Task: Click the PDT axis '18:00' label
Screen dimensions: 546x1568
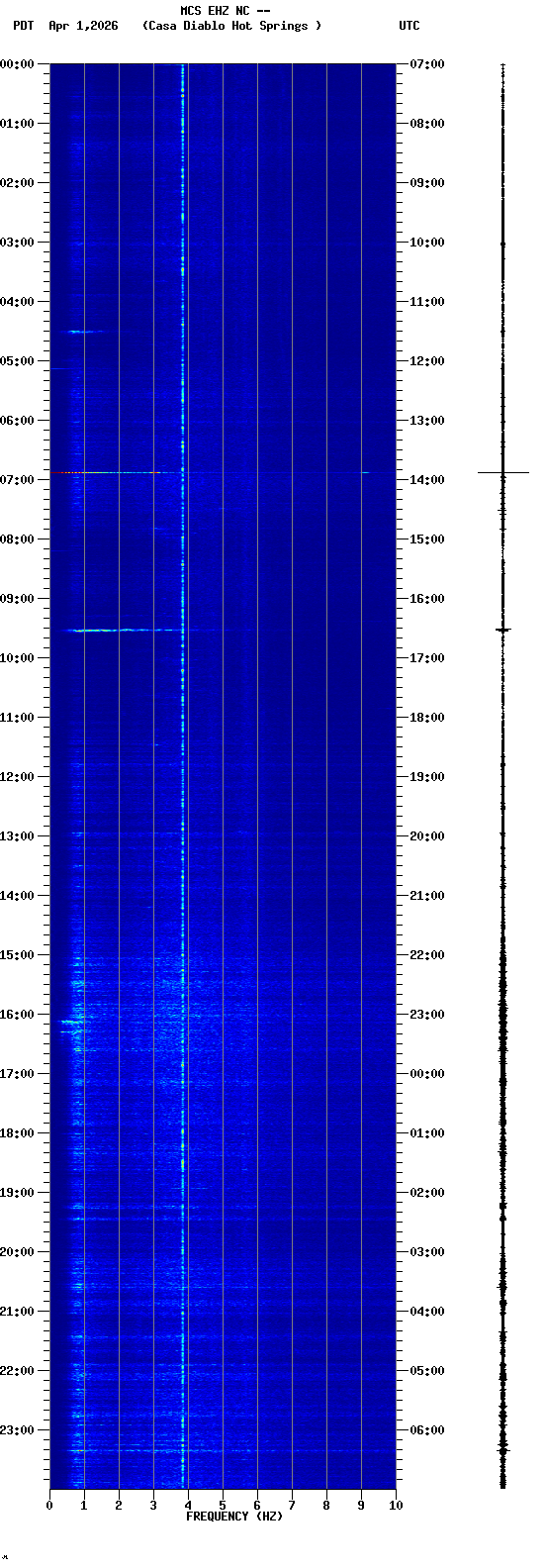Action: pyautogui.click(x=17, y=1133)
